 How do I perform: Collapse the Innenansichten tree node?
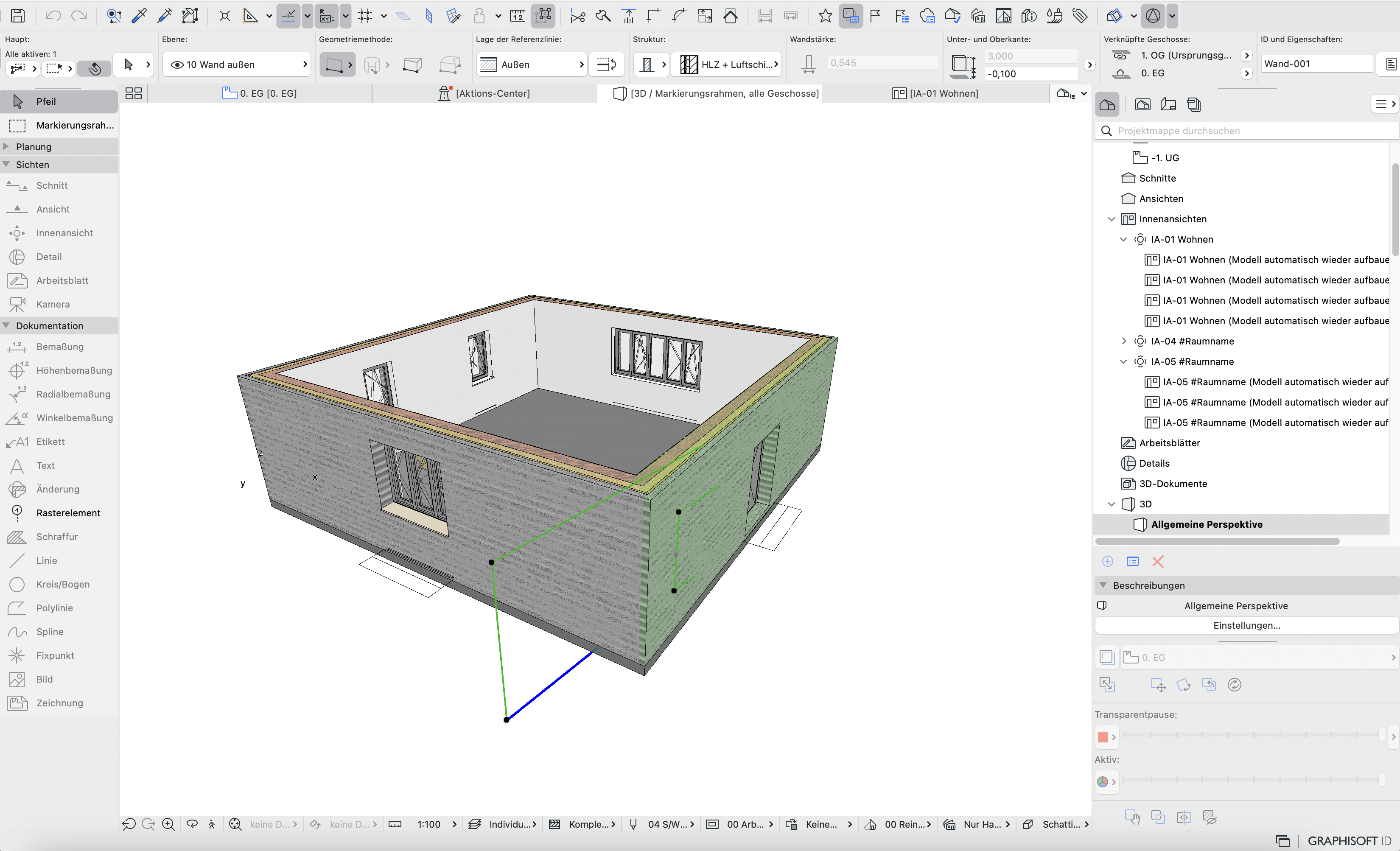1112,219
